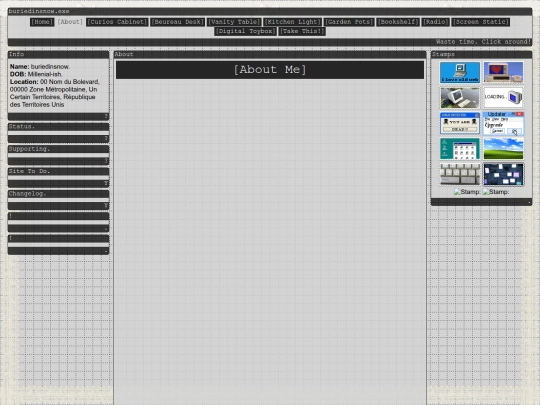Image resolution: width=540 pixels, height=405 pixels.
Task: Click the 'LOADING' monitor stamp
Action: click(503, 98)
